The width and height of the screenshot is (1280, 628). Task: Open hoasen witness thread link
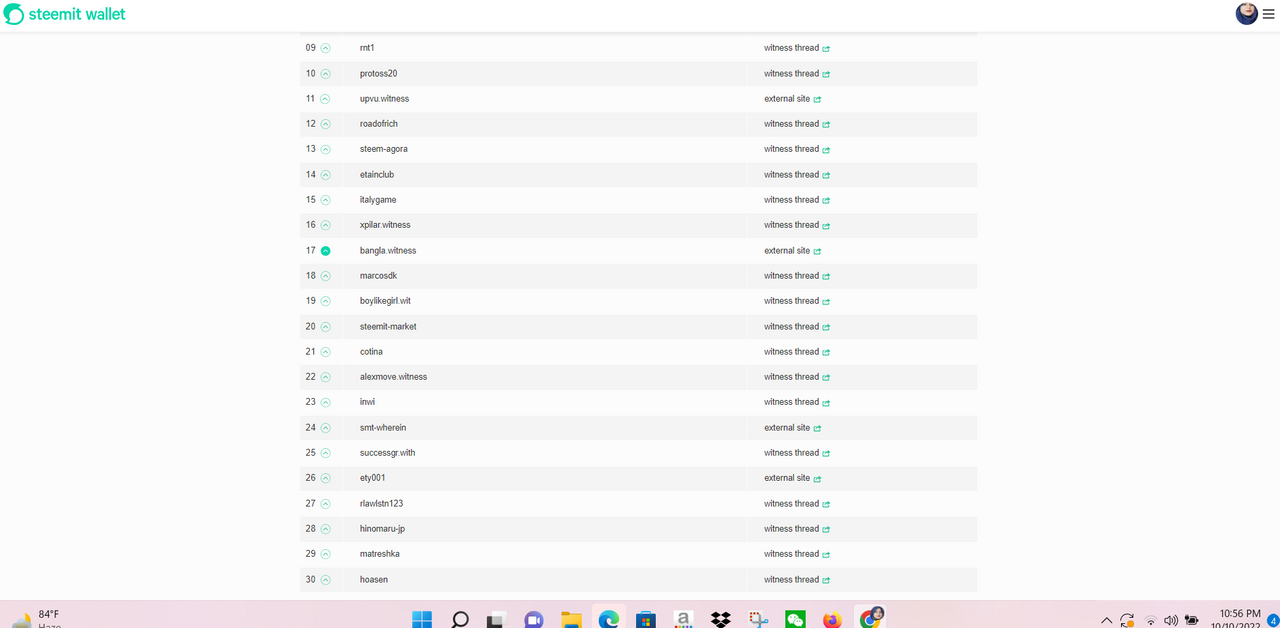pos(797,580)
